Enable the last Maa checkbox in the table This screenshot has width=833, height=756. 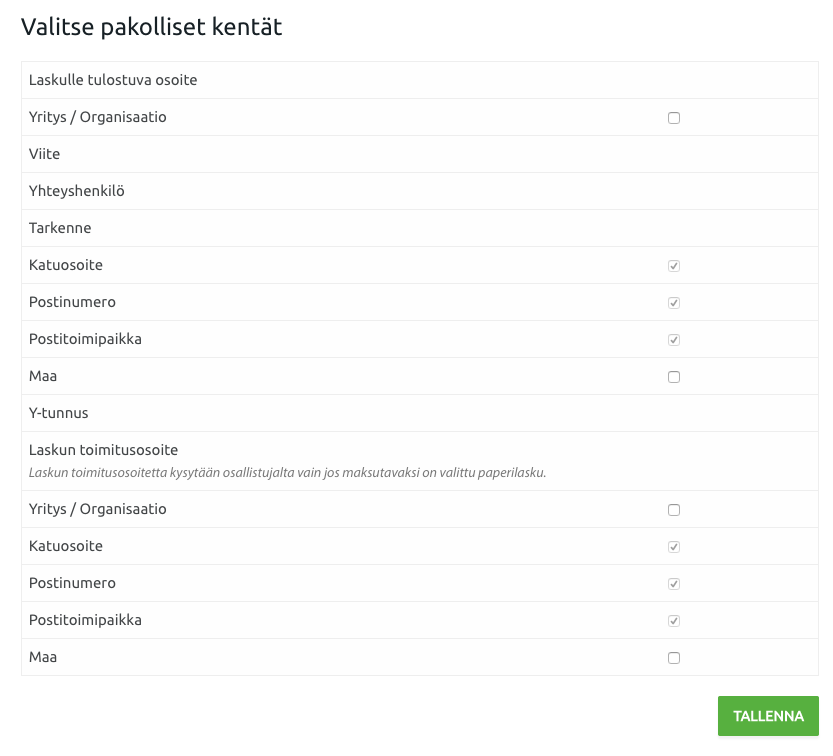674,658
